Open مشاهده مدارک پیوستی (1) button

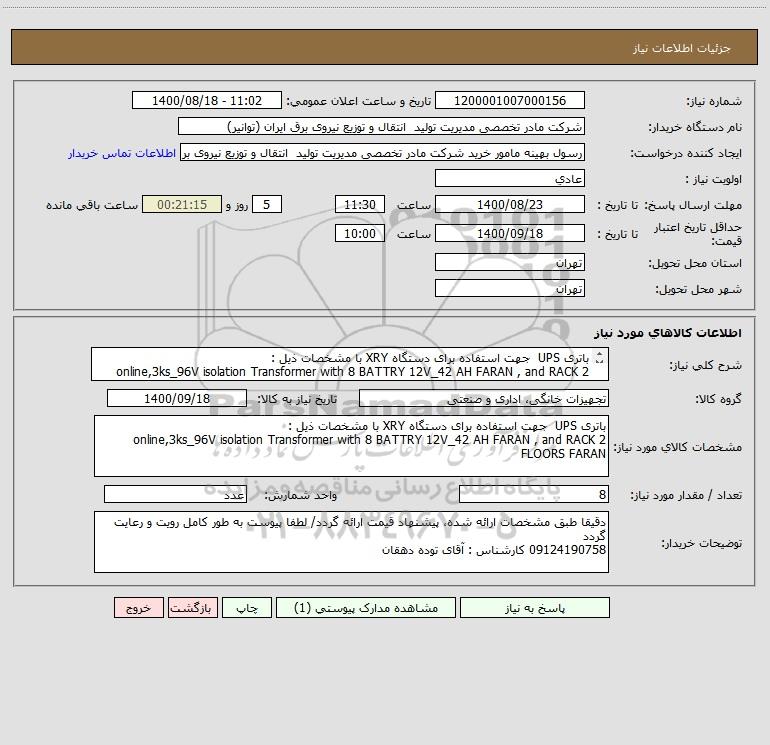[366, 608]
